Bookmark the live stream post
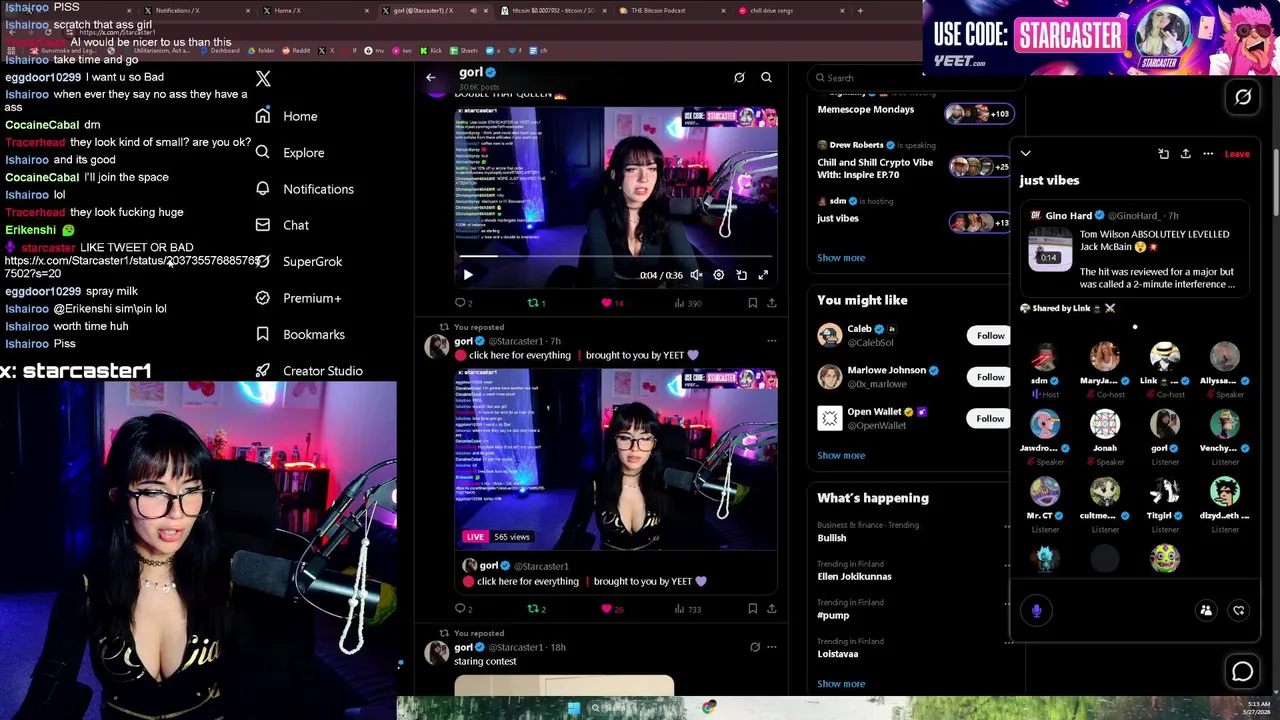Image resolution: width=1280 pixels, height=720 pixels. pos(752,608)
